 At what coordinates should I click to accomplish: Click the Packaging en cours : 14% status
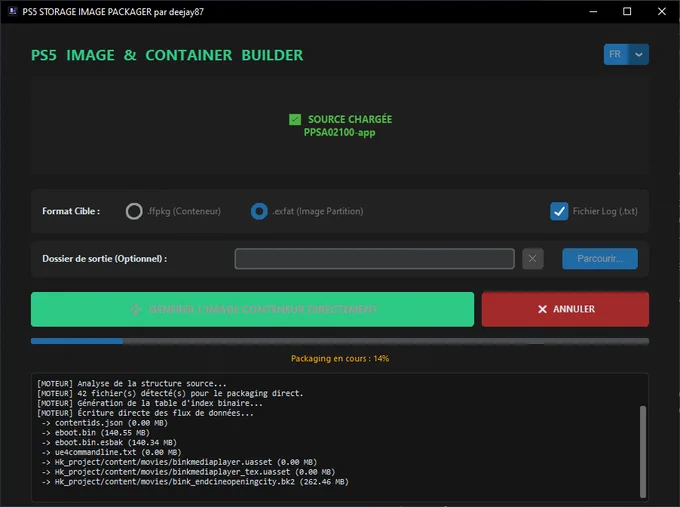[340, 359]
